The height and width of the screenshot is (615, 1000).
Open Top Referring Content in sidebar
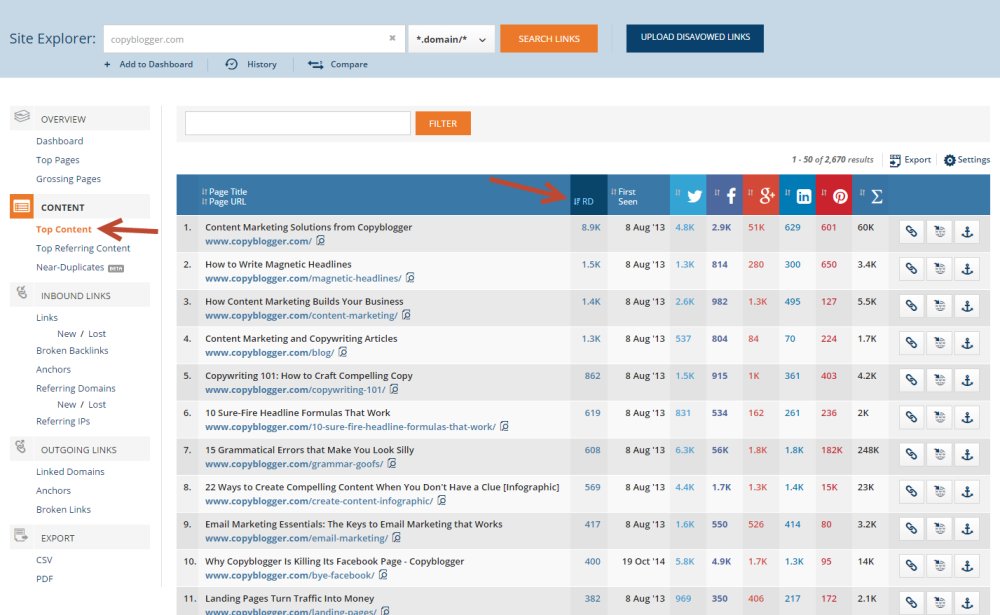click(83, 248)
